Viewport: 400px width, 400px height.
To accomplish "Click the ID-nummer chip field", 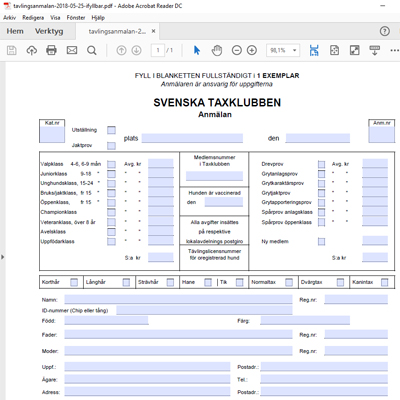I will 204,310.
